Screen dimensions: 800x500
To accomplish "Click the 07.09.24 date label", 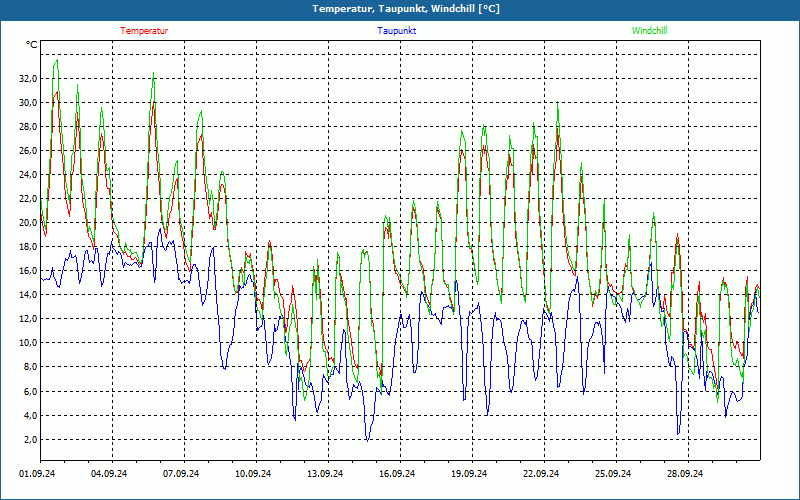I will tap(181, 473).
